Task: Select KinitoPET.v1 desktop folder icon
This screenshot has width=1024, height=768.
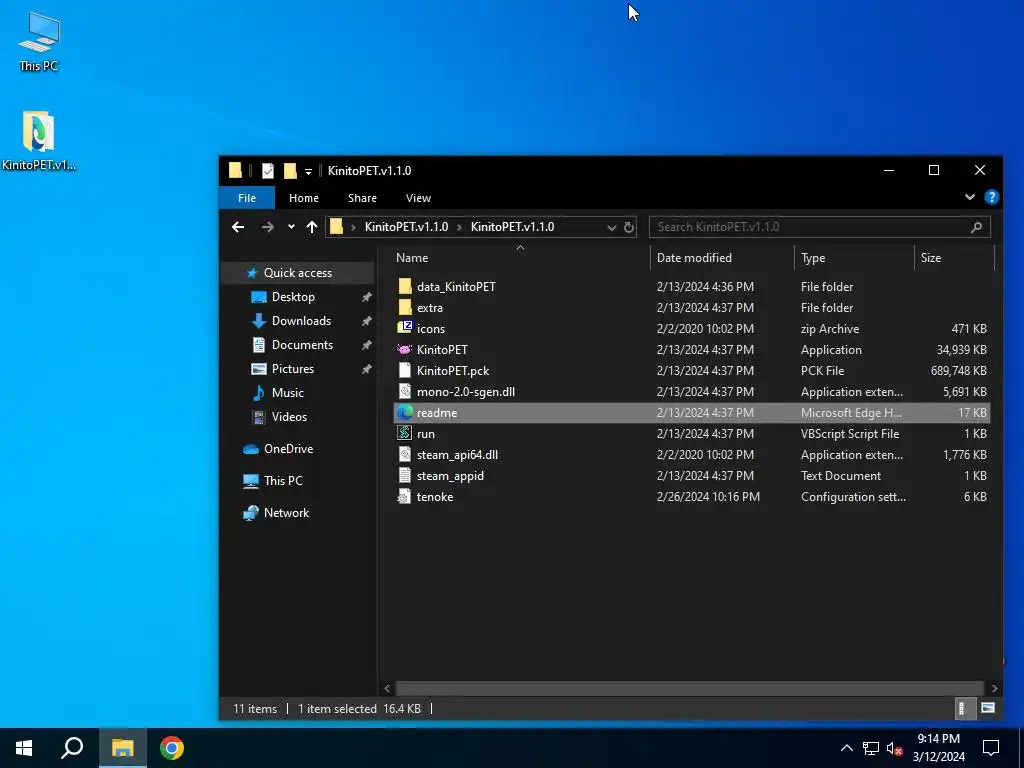Action: pos(39,140)
